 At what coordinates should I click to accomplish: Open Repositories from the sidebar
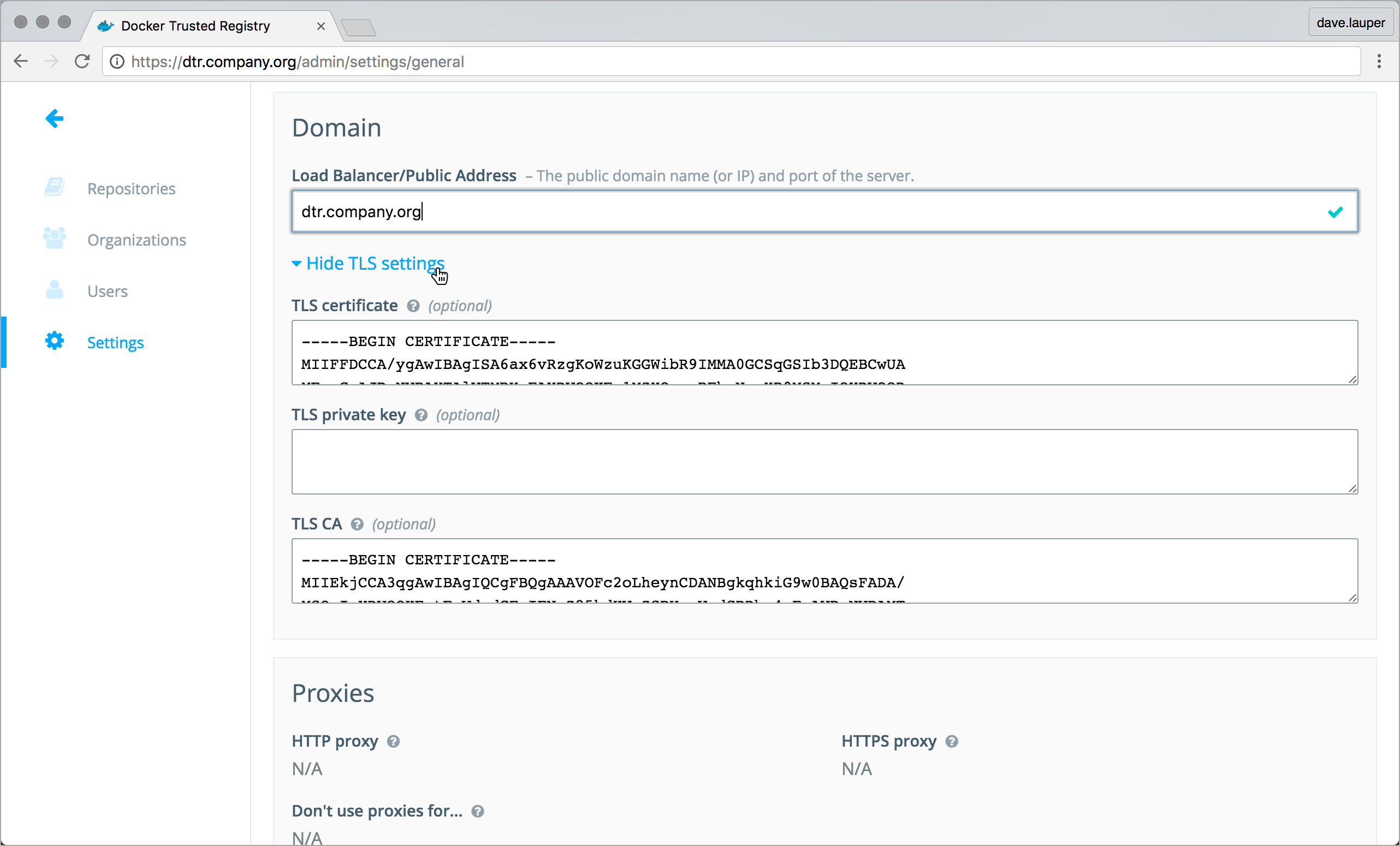tap(130, 188)
